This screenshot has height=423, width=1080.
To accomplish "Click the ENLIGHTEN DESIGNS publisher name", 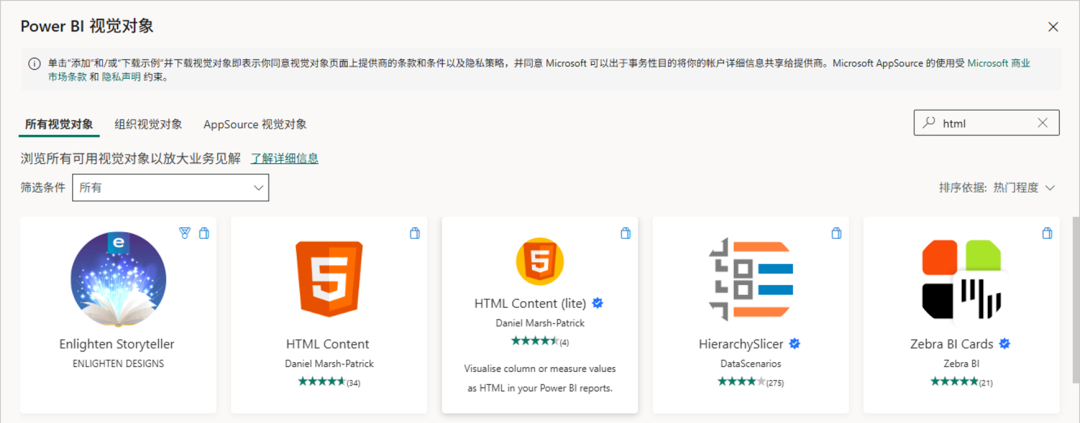I will [x=118, y=363].
